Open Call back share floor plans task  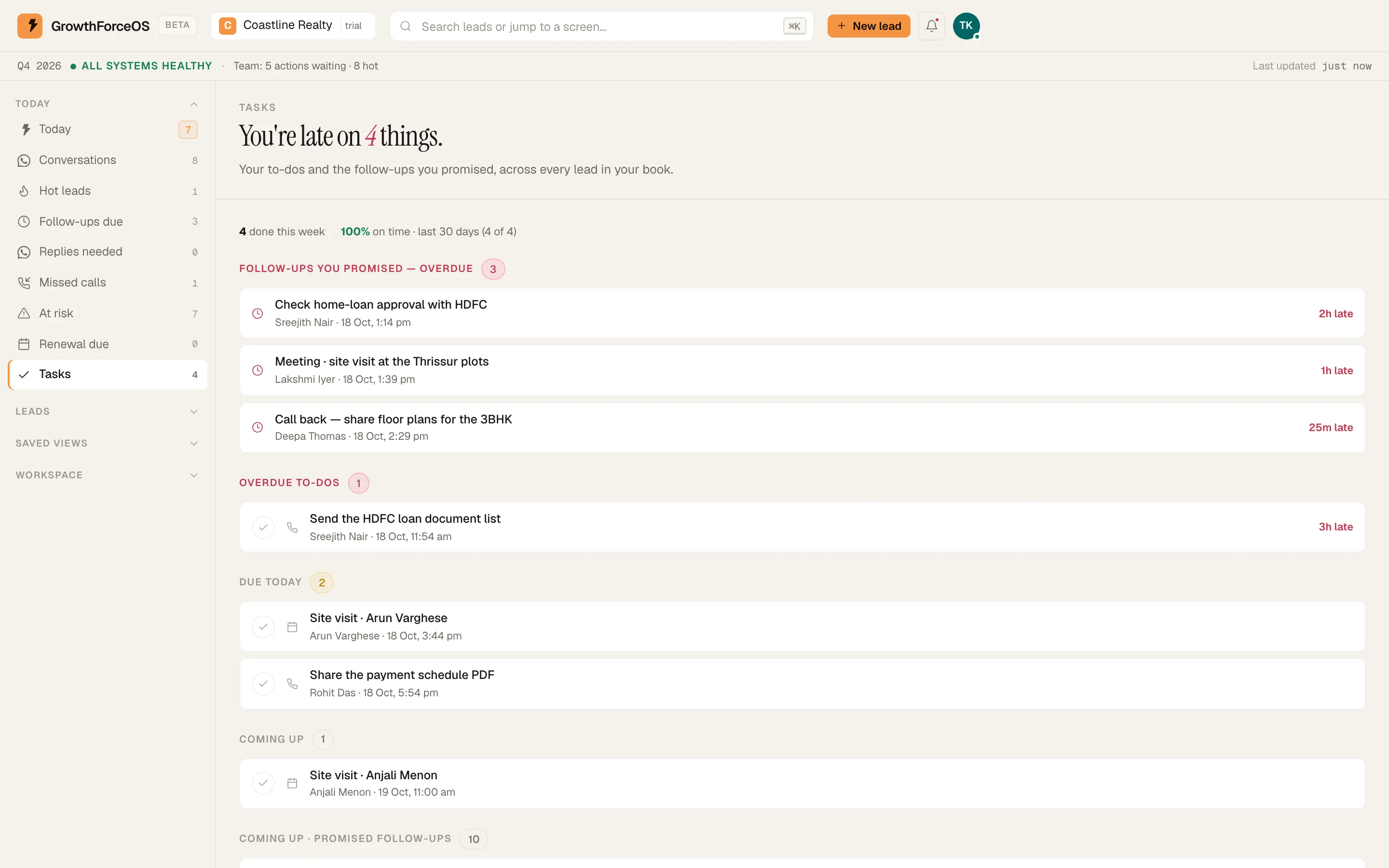tap(802, 427)
